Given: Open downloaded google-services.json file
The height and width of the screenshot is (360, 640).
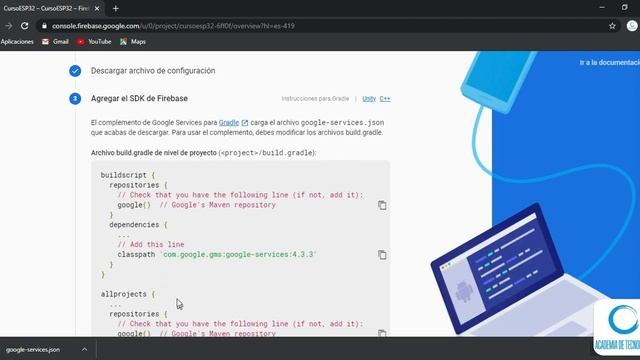Looking at the screenshot, I should click(33, 350).
